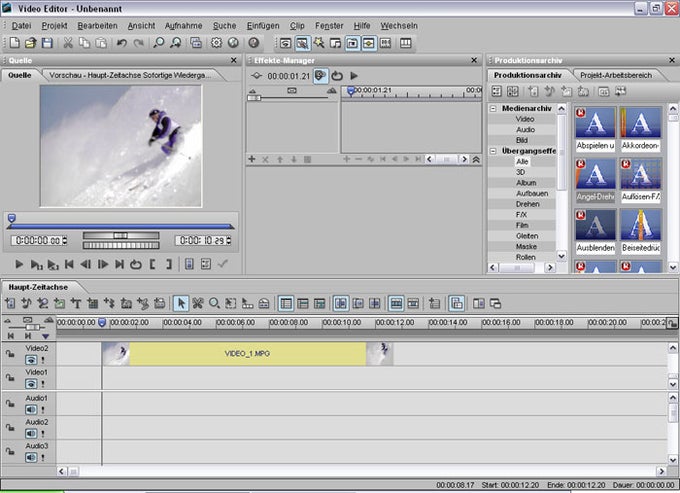Screen dimensions: 680x493
Task: Switch to the Projekt-Arbeitsbereich tab
Action: (616, 75)
